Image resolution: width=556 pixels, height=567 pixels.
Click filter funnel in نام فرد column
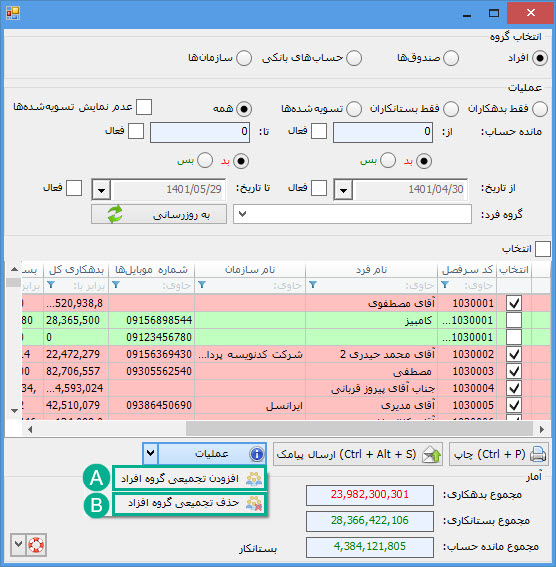pos(313,285)
